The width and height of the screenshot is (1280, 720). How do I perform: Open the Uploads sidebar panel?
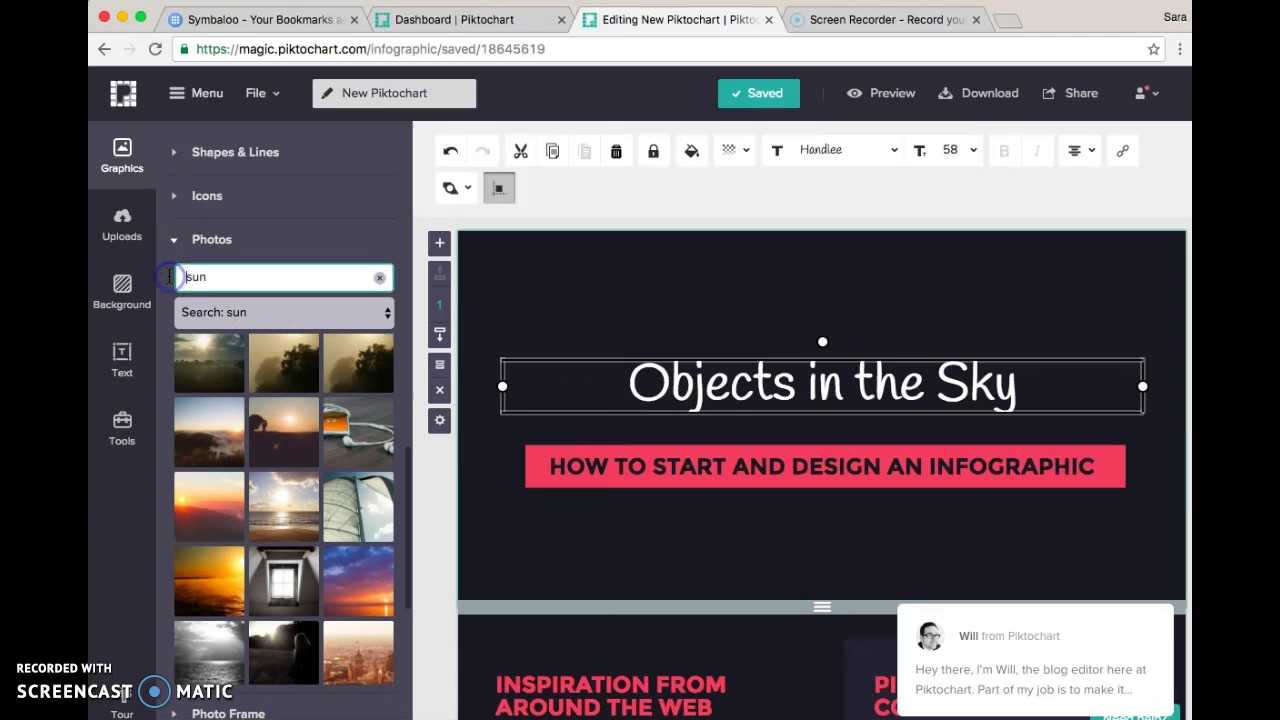(122, 224)
